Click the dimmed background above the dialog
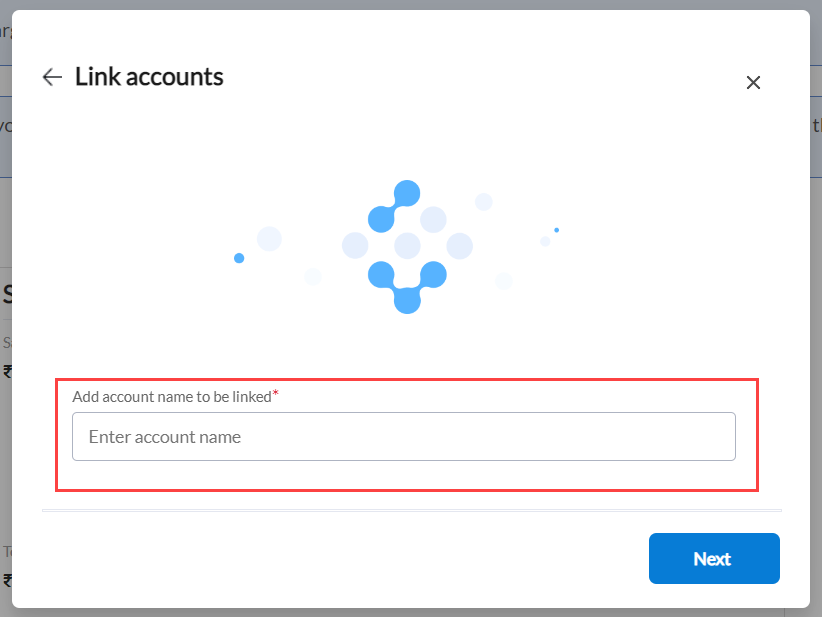 coord(409,4)
